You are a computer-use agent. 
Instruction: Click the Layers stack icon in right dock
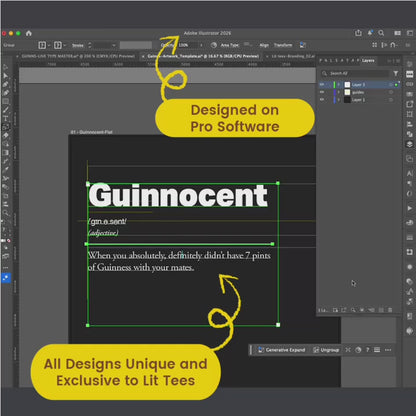[x=409, y=144]
